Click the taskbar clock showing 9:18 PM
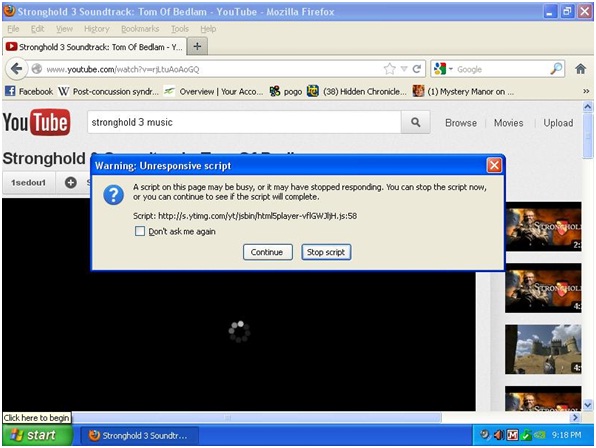 tap(566, 435)
